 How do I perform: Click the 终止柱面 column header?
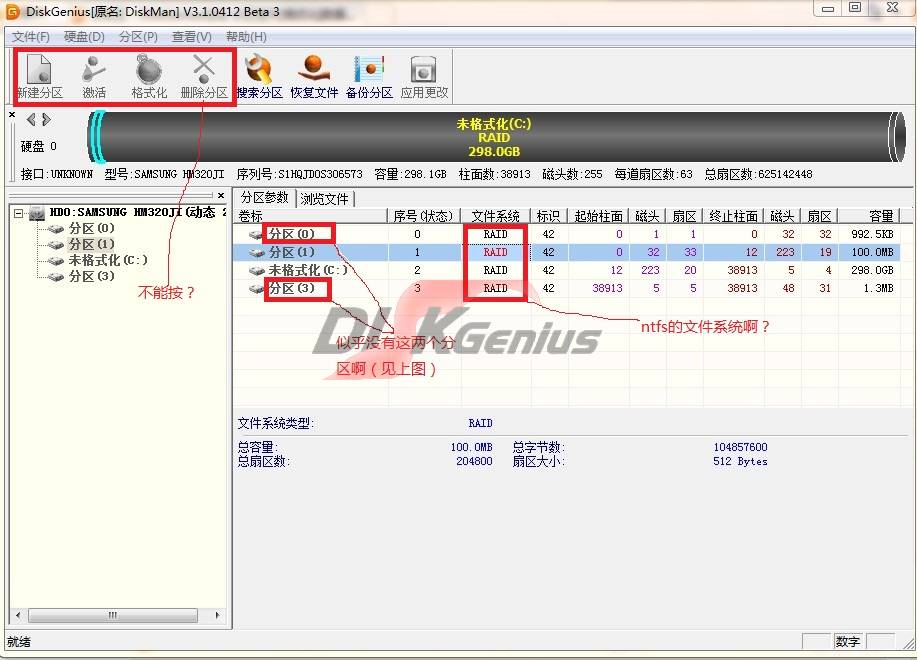[733, 216]
